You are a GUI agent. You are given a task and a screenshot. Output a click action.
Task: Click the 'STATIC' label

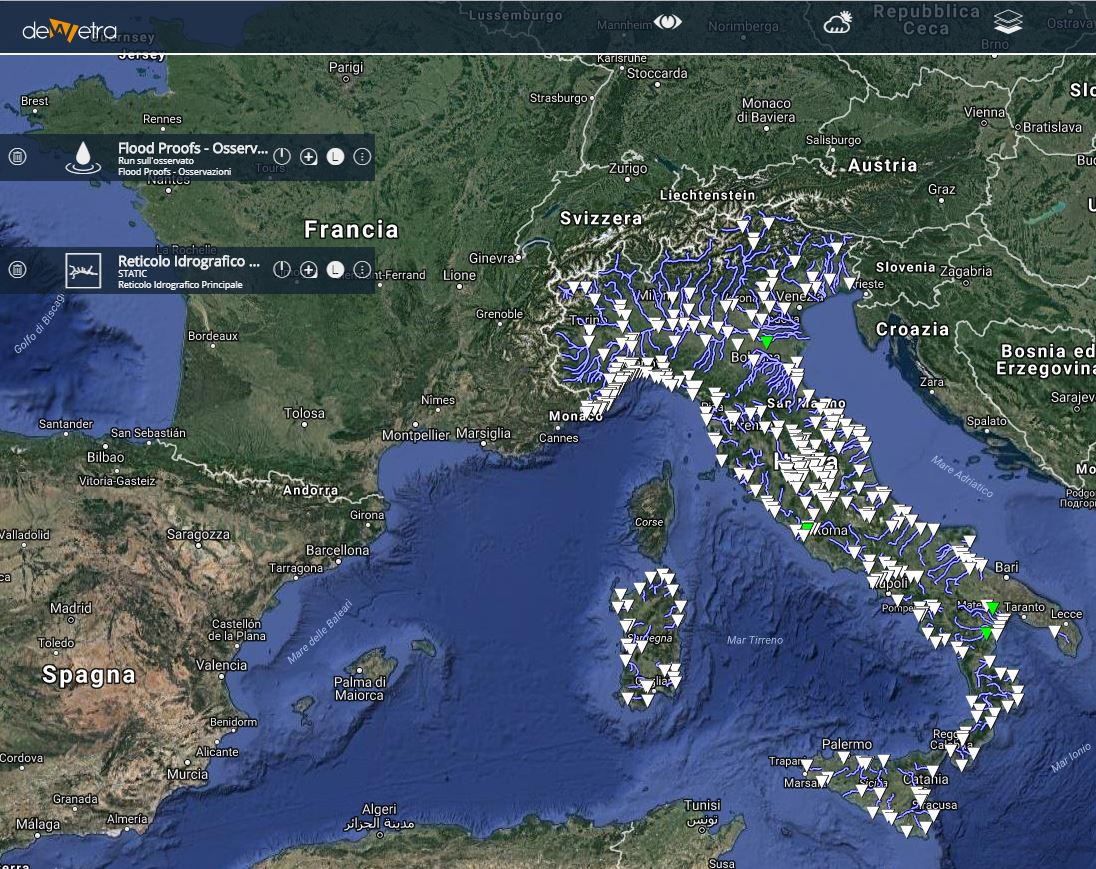[132, 274]
